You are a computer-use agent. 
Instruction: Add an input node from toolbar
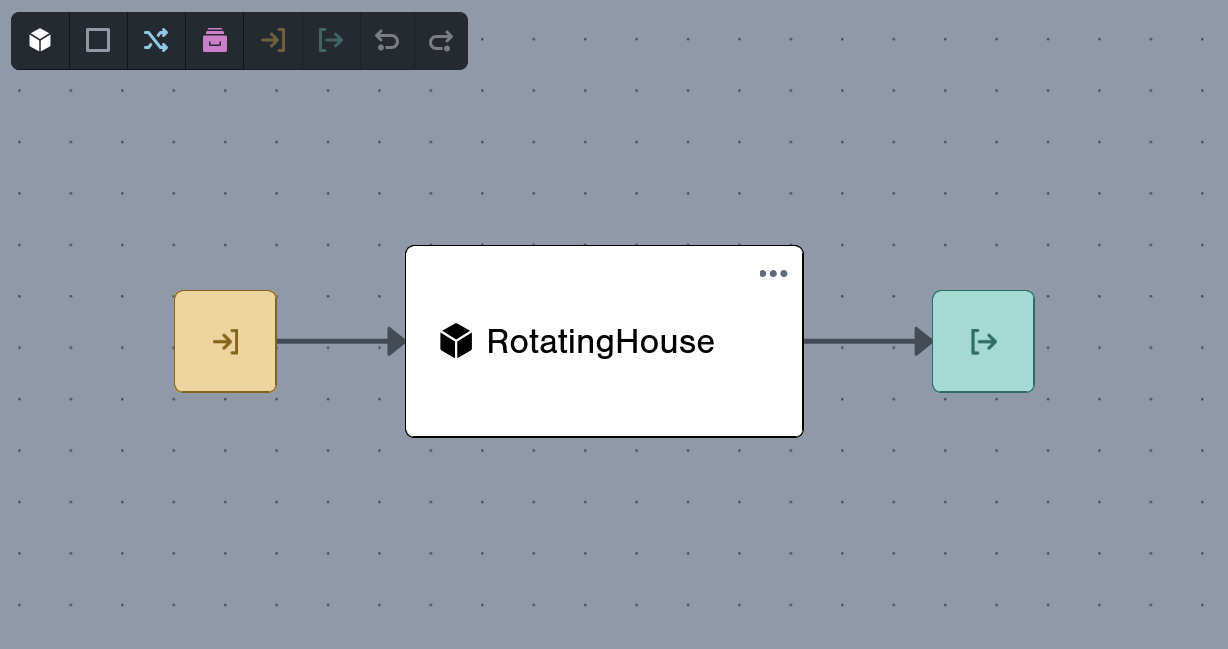(x=273, y=41)
